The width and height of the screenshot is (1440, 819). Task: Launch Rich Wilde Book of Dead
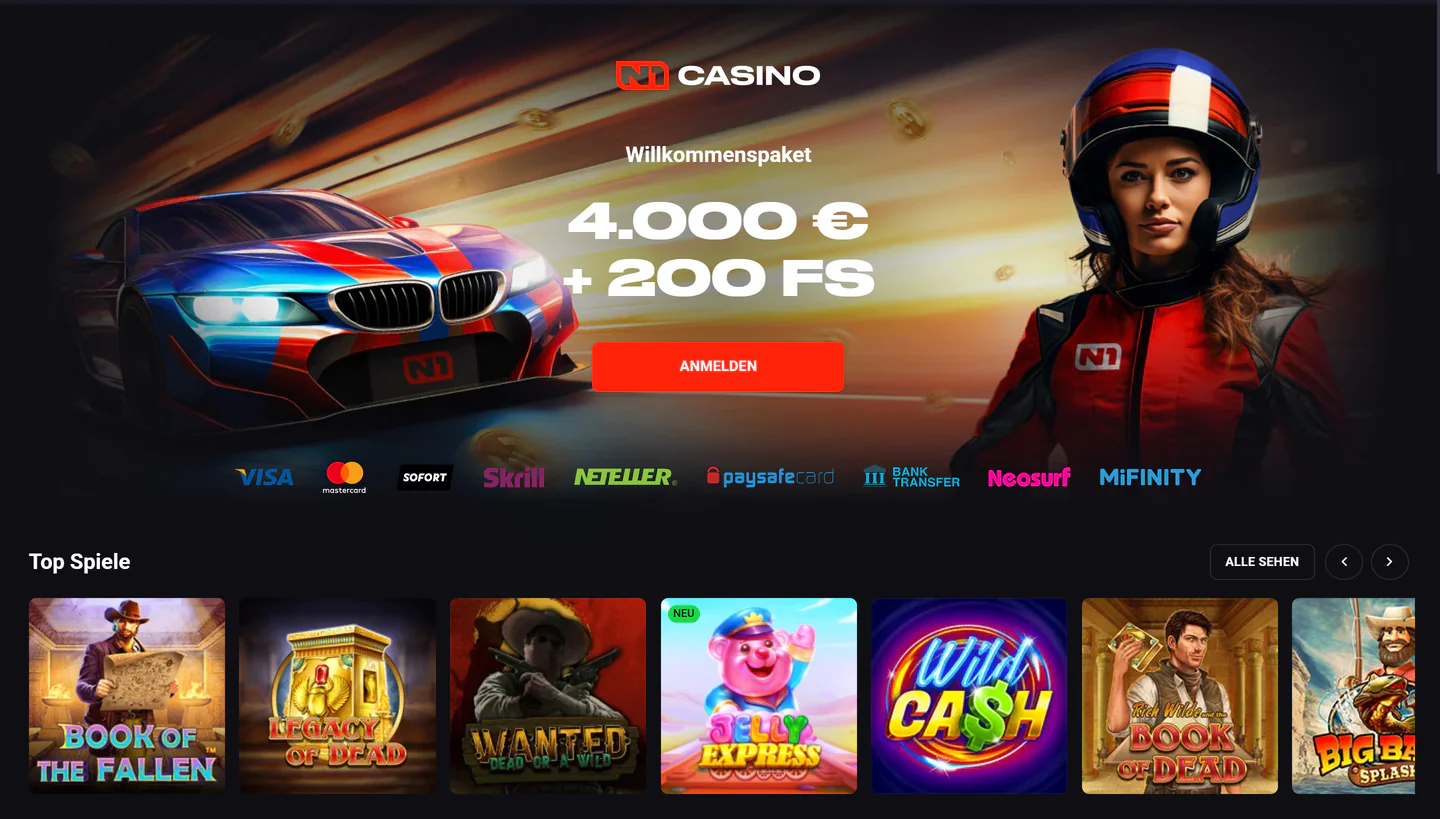click(x=1180, y=696)
